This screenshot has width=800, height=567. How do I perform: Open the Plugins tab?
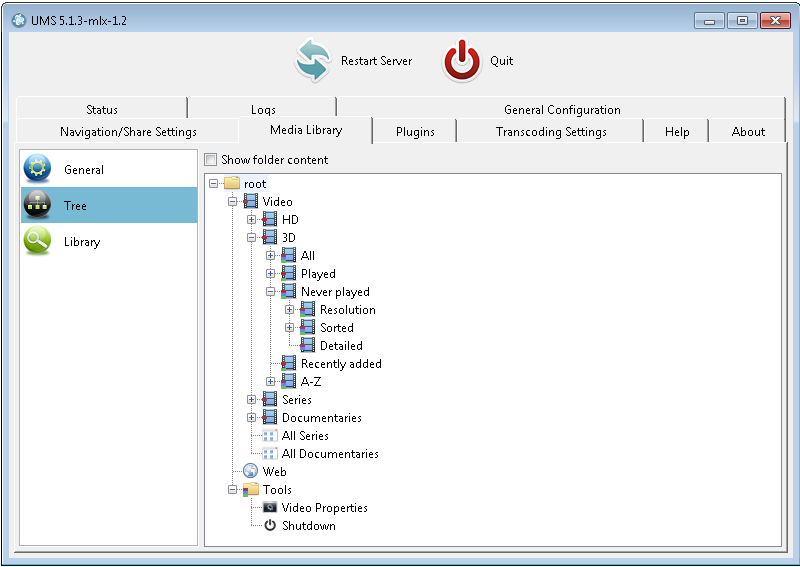(x=415, y=131)
